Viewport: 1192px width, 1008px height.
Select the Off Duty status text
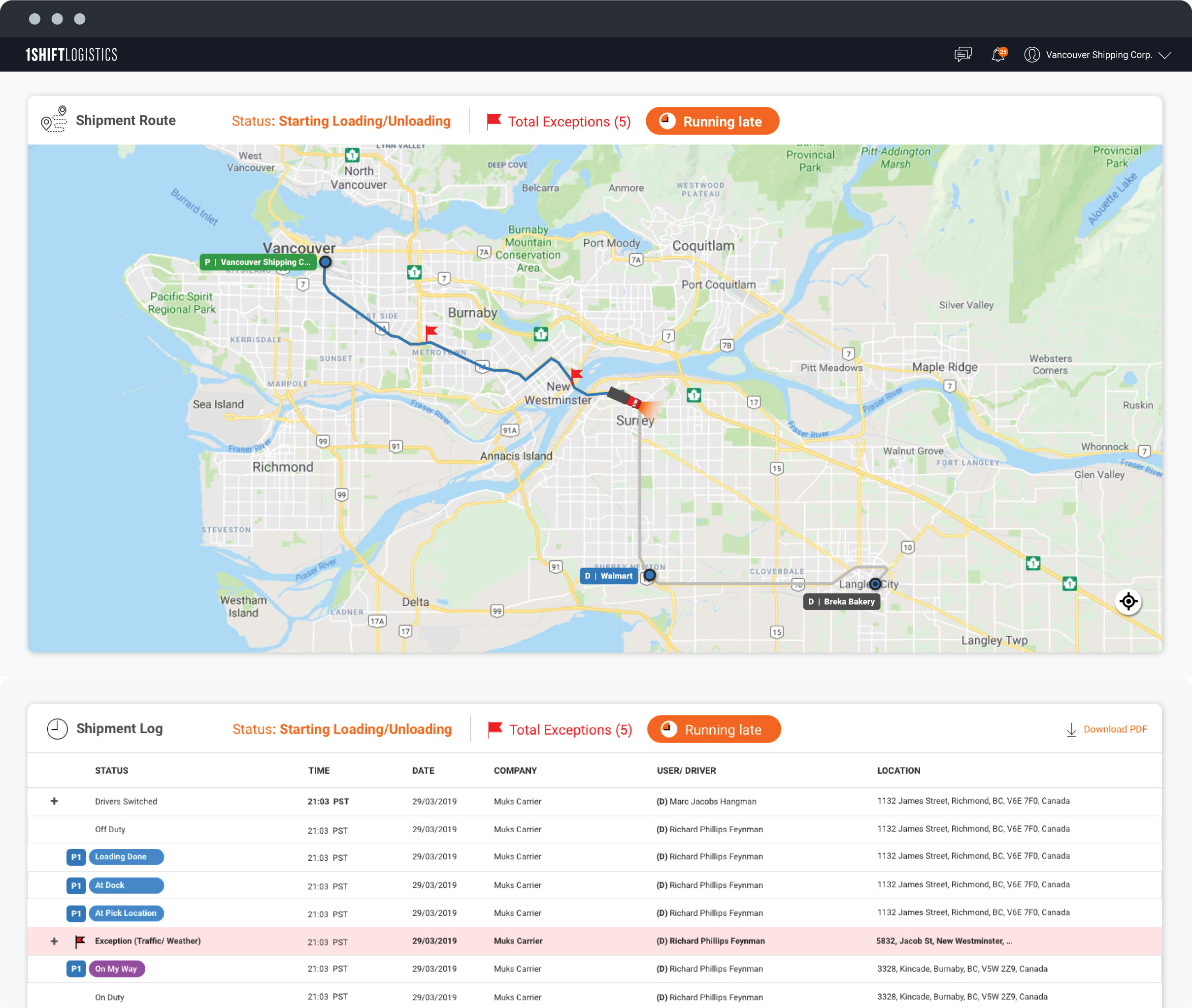(110, 829)
